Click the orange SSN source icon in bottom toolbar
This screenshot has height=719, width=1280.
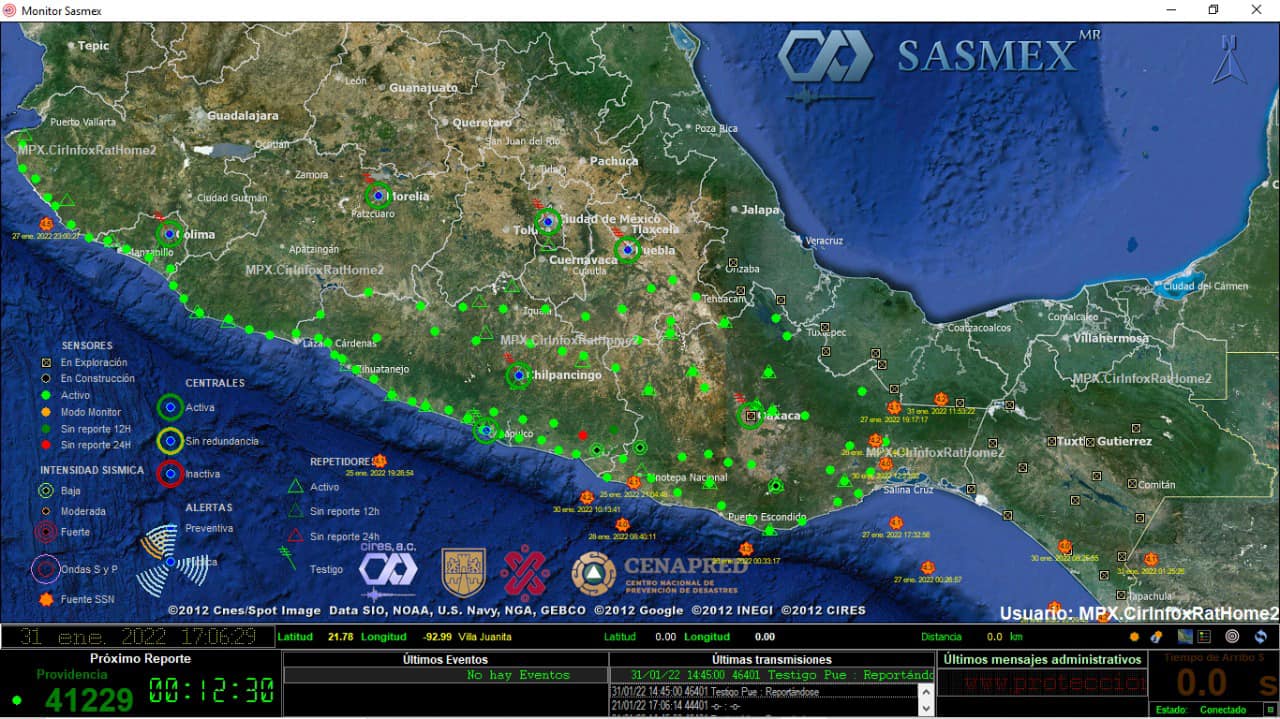pos(1134,636)
